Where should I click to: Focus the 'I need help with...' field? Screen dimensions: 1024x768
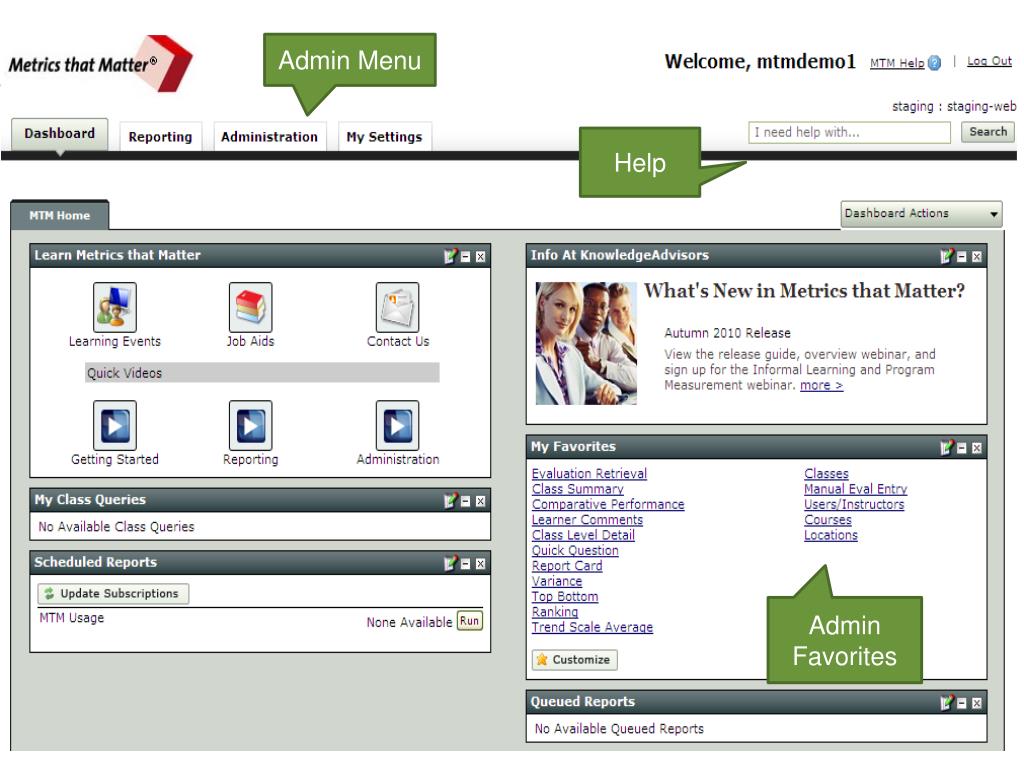(x=850, y=133)
